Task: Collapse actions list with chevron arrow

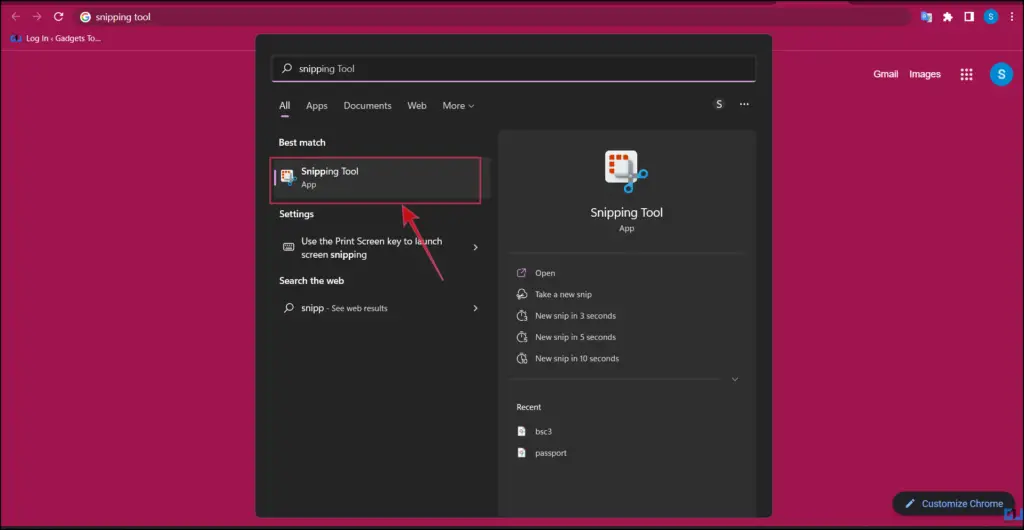Action: pyautogui.click(x=735, y=379)
